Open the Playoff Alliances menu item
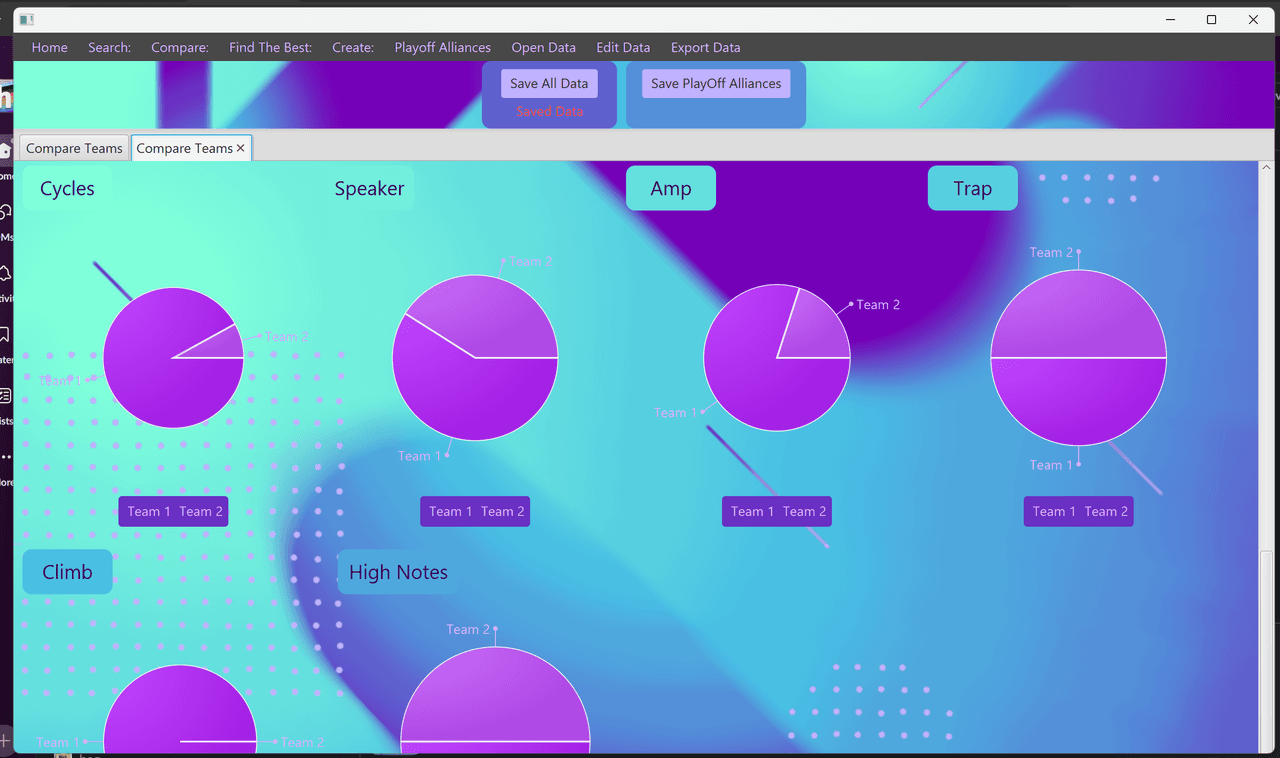The width and height of the screenshot is (1280, 758). click(442, 47)
